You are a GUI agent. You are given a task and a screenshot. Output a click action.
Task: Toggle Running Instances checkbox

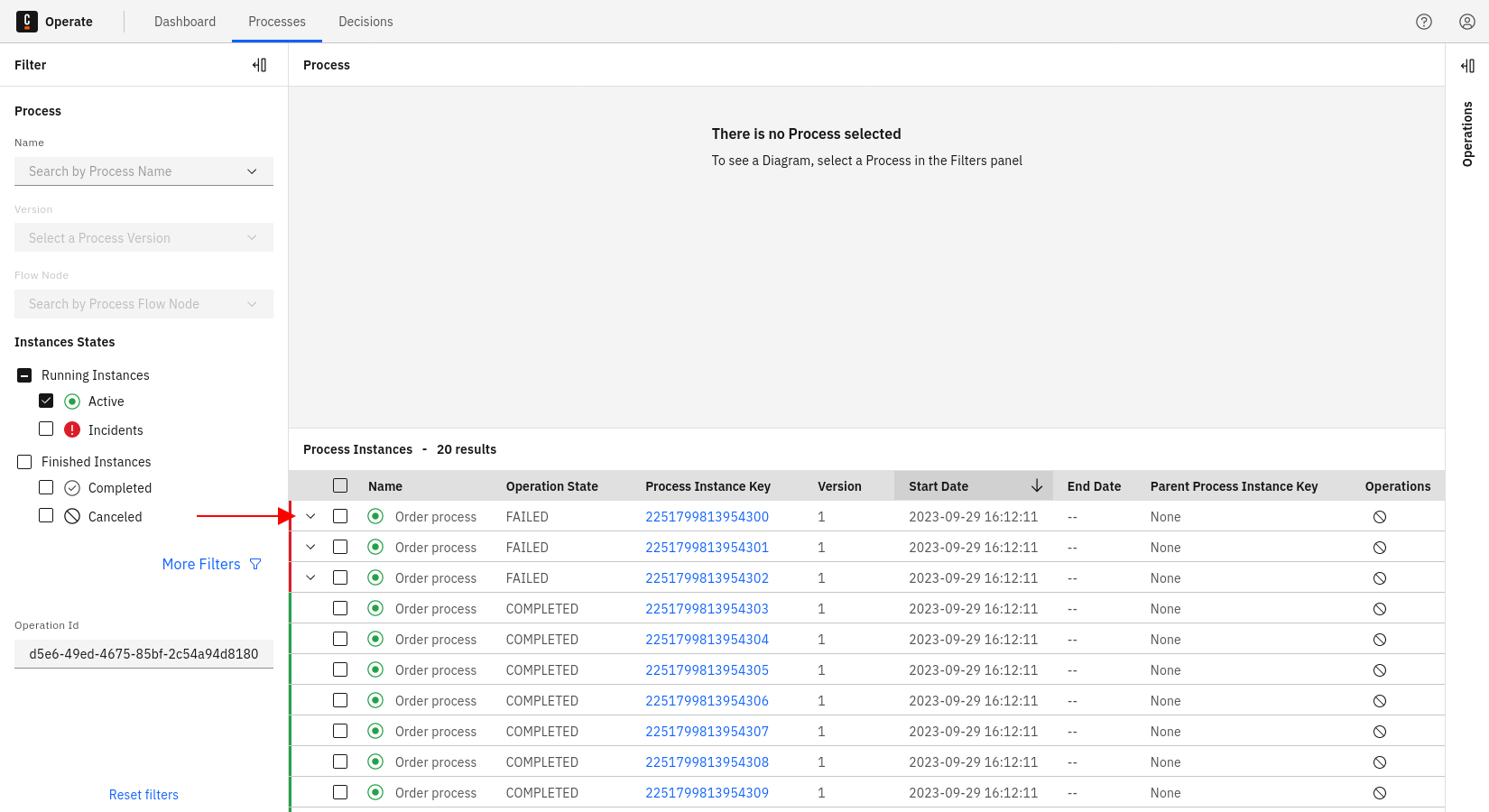24,375
